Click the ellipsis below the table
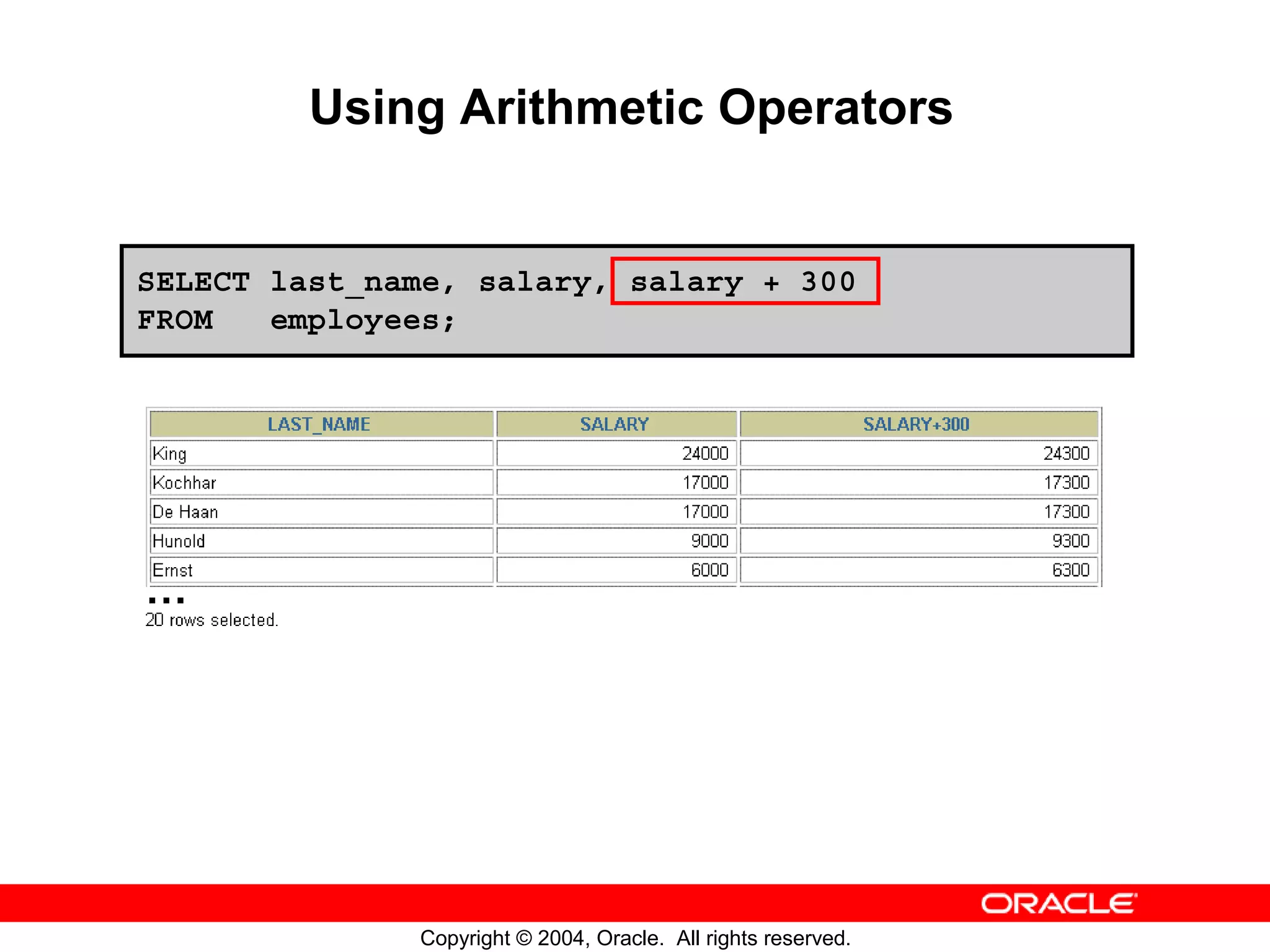 tap(166, 600)
